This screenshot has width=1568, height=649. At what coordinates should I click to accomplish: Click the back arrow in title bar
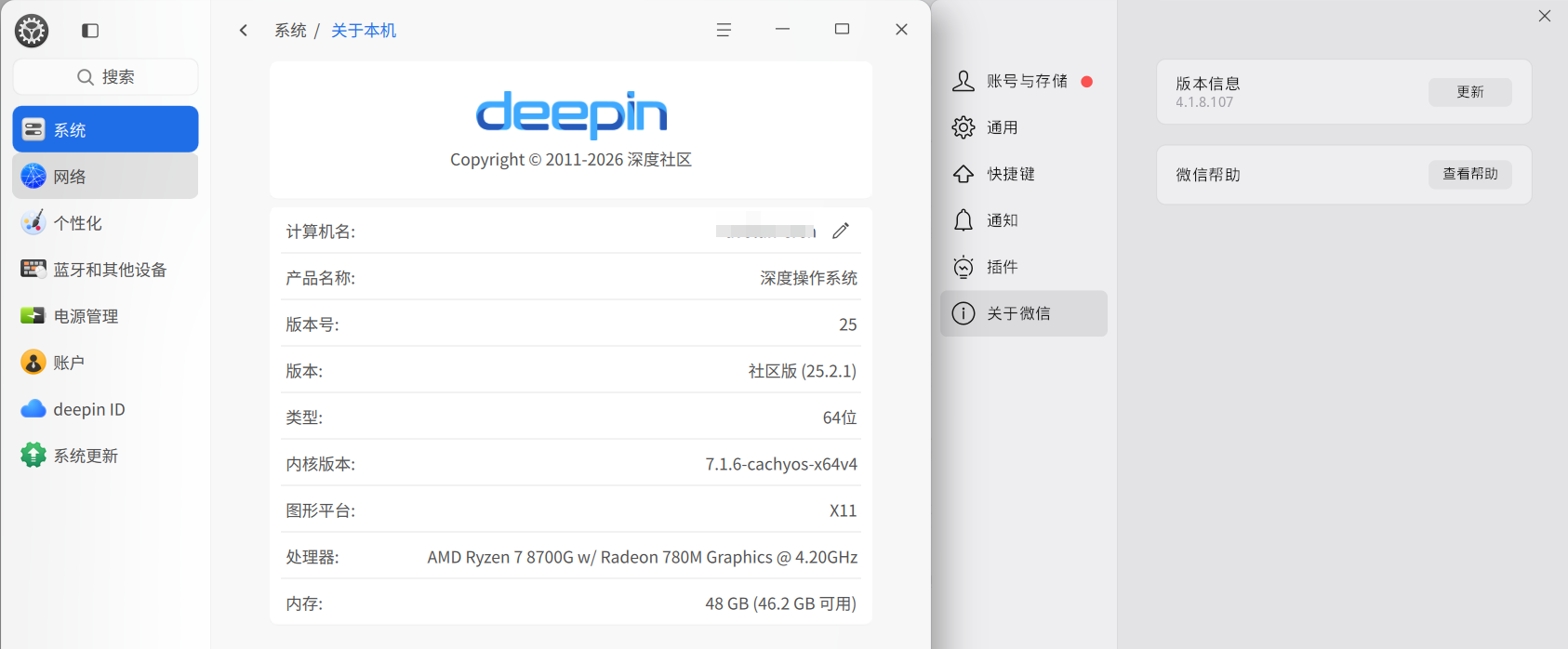pyautogui.click(x=244, y=31)
